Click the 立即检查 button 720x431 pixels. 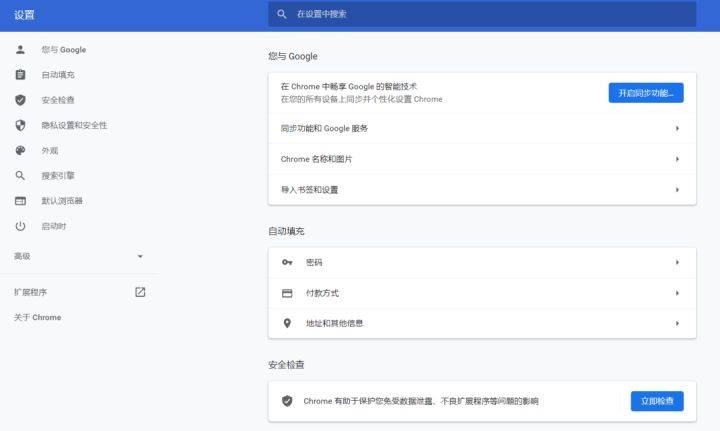[x=657, y=401]
